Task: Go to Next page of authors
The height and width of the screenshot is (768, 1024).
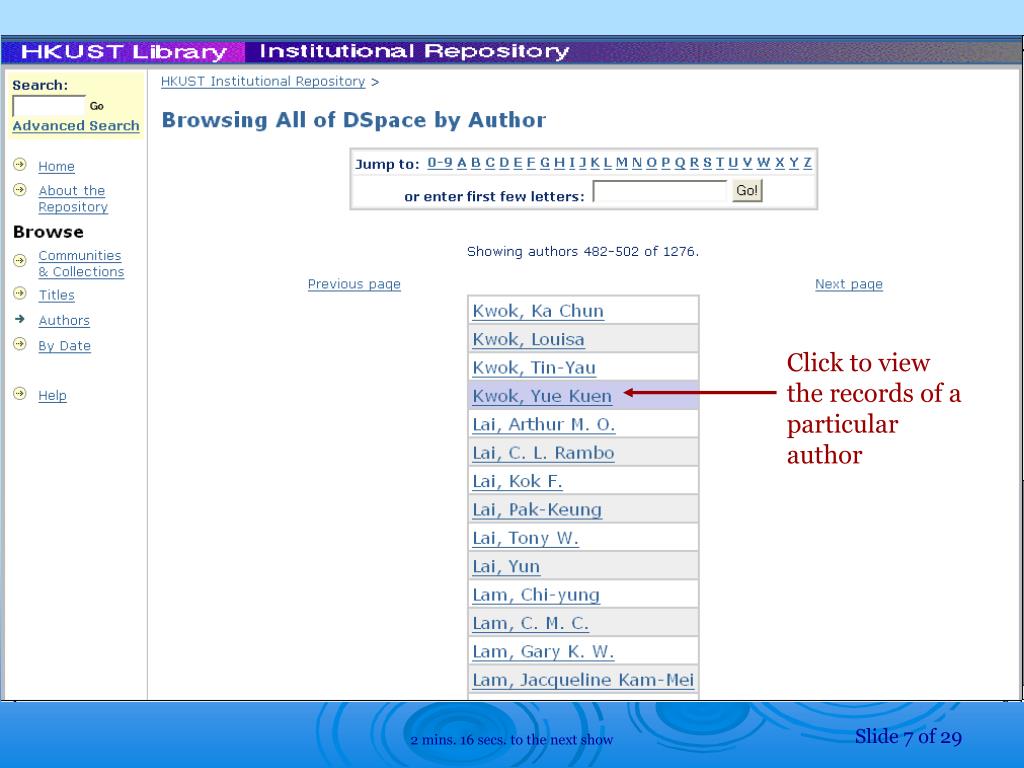Action: pos(848,284)
